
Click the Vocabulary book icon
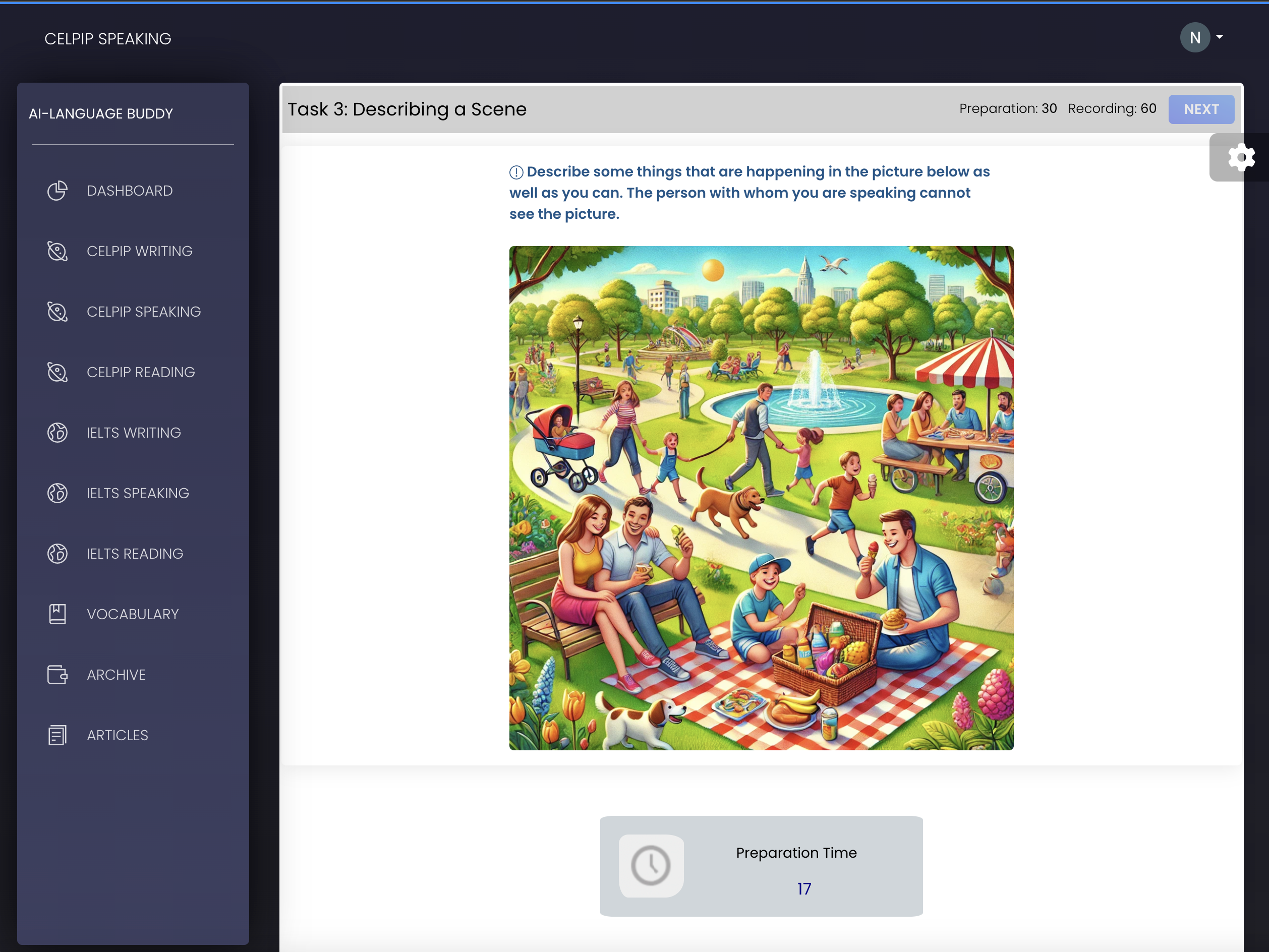(x=57, y=614)
